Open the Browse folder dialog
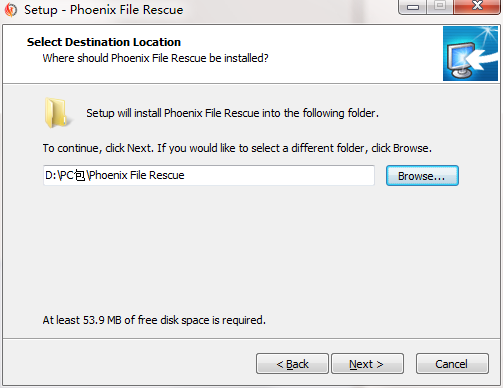Image resolution: width=503 pixels, height=388 pixels. coord(422,176)
